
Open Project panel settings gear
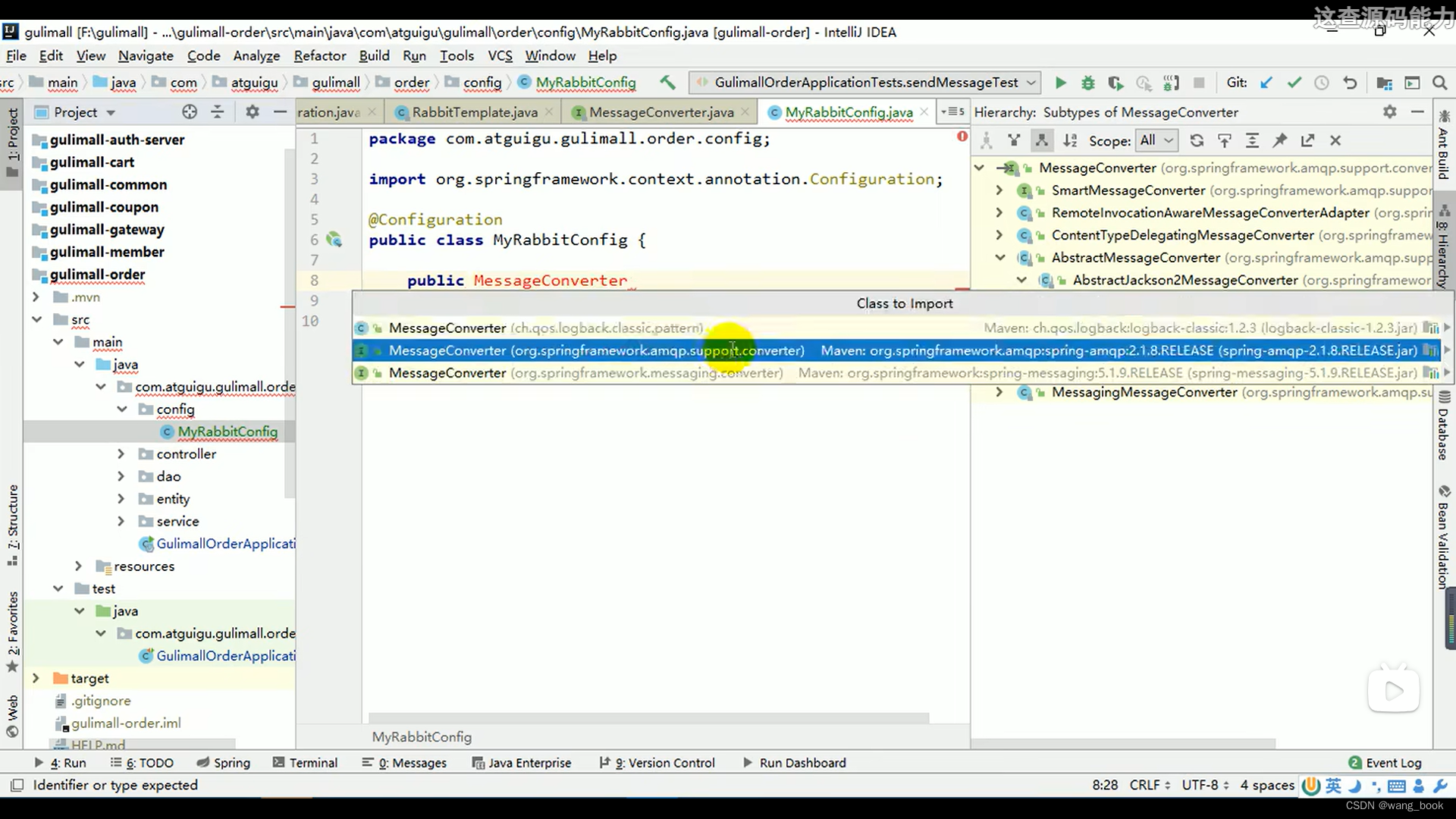tap(253, 112)
